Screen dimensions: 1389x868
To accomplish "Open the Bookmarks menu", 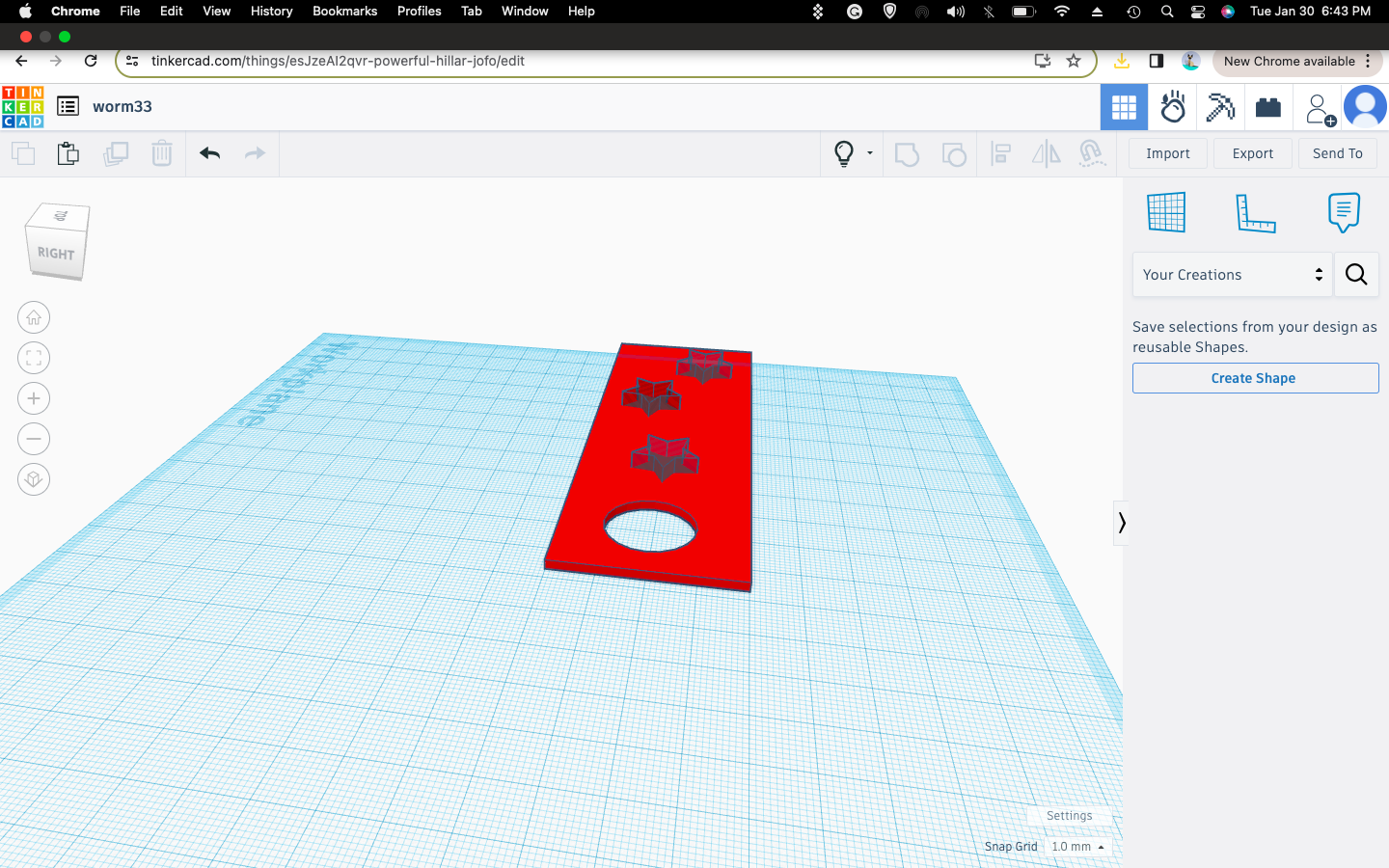I will pos(344,11).
